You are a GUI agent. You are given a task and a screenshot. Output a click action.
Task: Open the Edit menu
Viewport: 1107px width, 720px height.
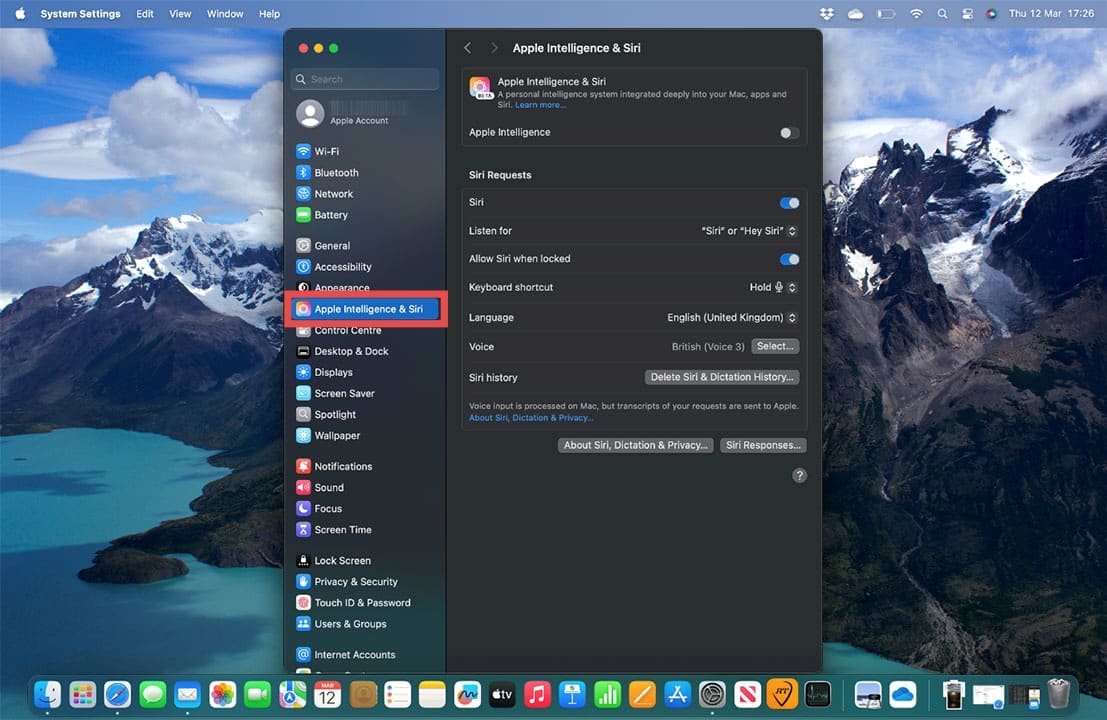tap(145, 13)
